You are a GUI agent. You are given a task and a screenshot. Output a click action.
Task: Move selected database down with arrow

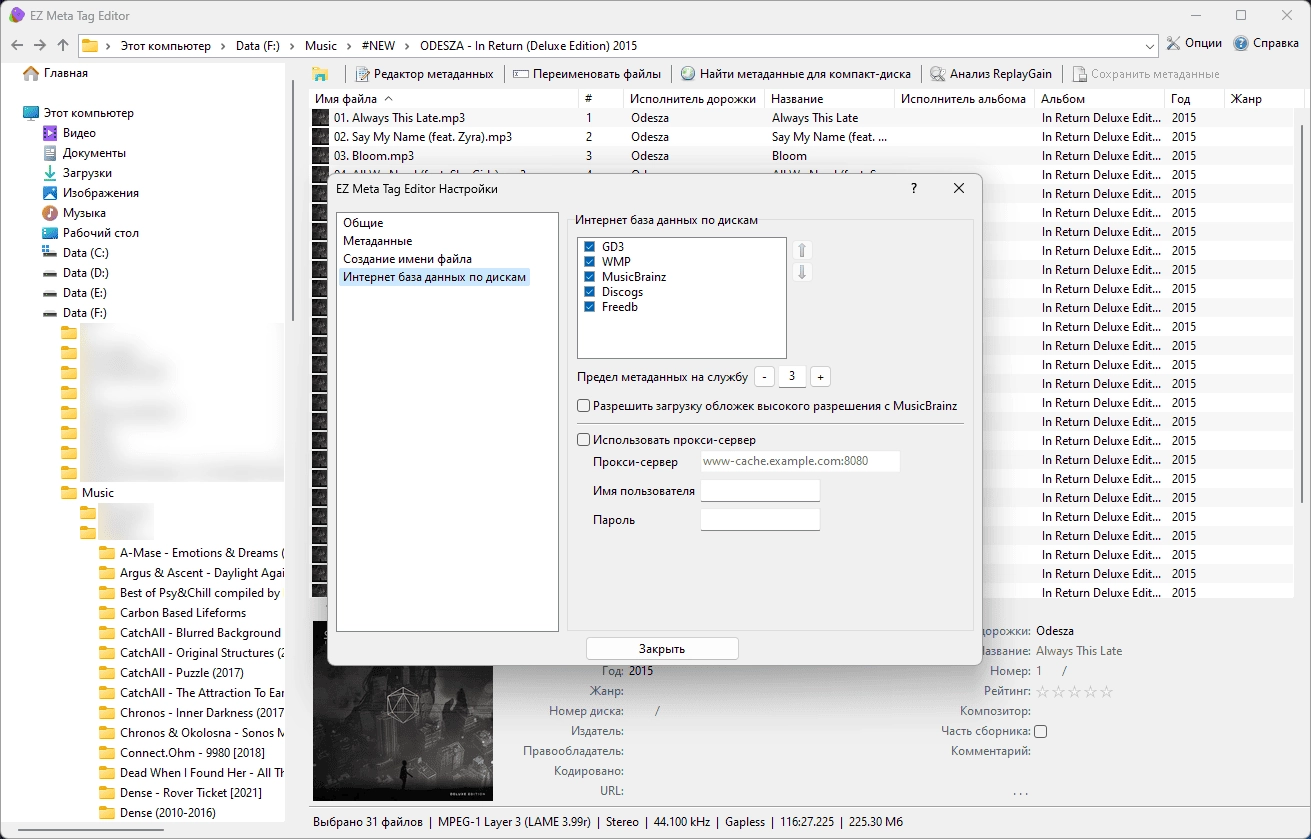(802, 272)
